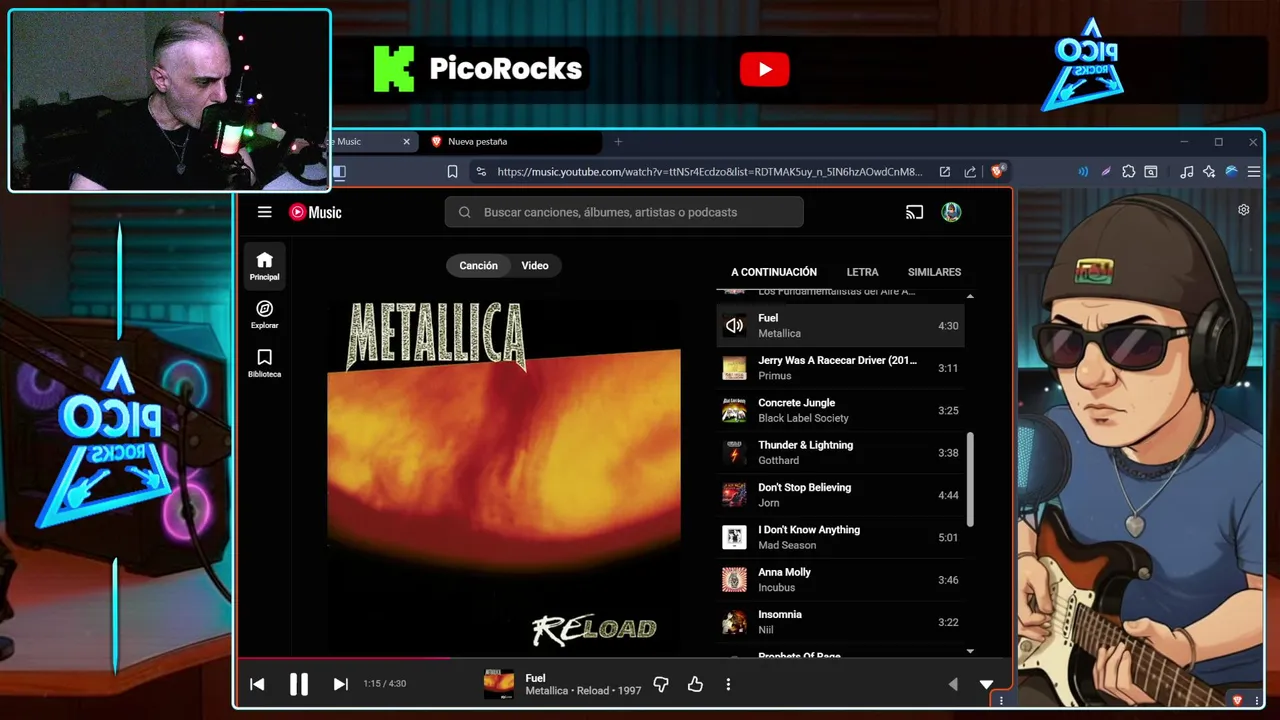Bookmark this page in browser toolbar
1280x720 pixels.
452,172
